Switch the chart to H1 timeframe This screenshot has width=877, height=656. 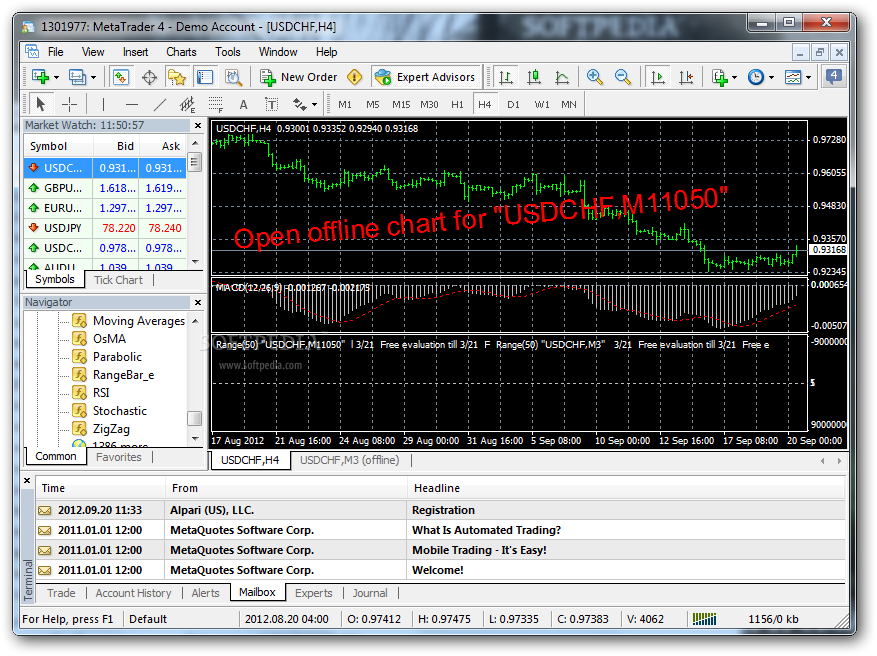point(458,105)
